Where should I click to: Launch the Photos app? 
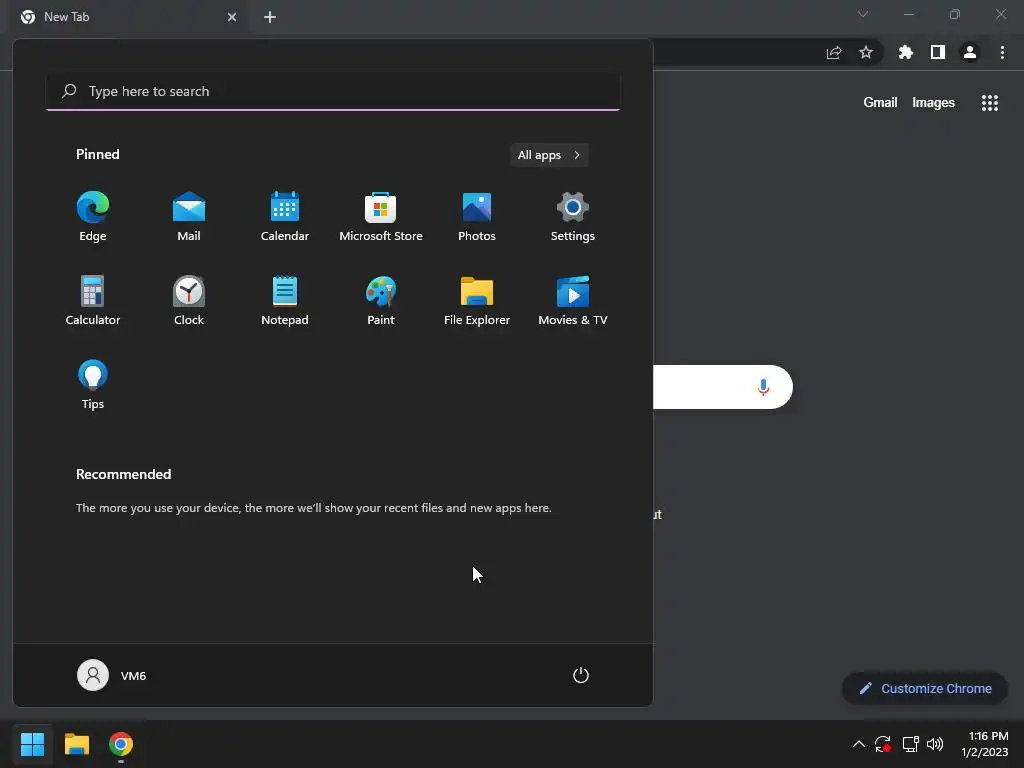click(477, 217)
